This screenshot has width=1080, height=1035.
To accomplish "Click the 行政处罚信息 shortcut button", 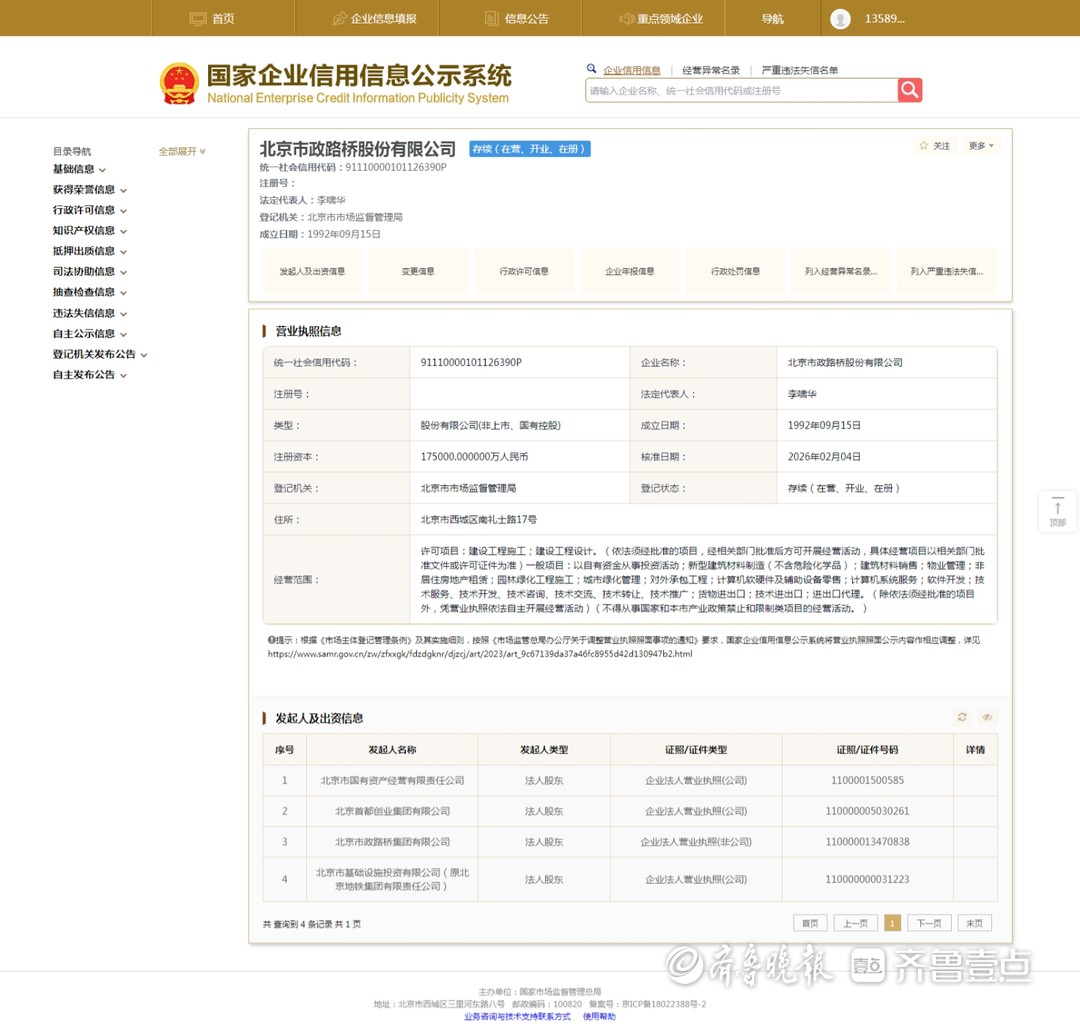I will [x=736, y=271].
